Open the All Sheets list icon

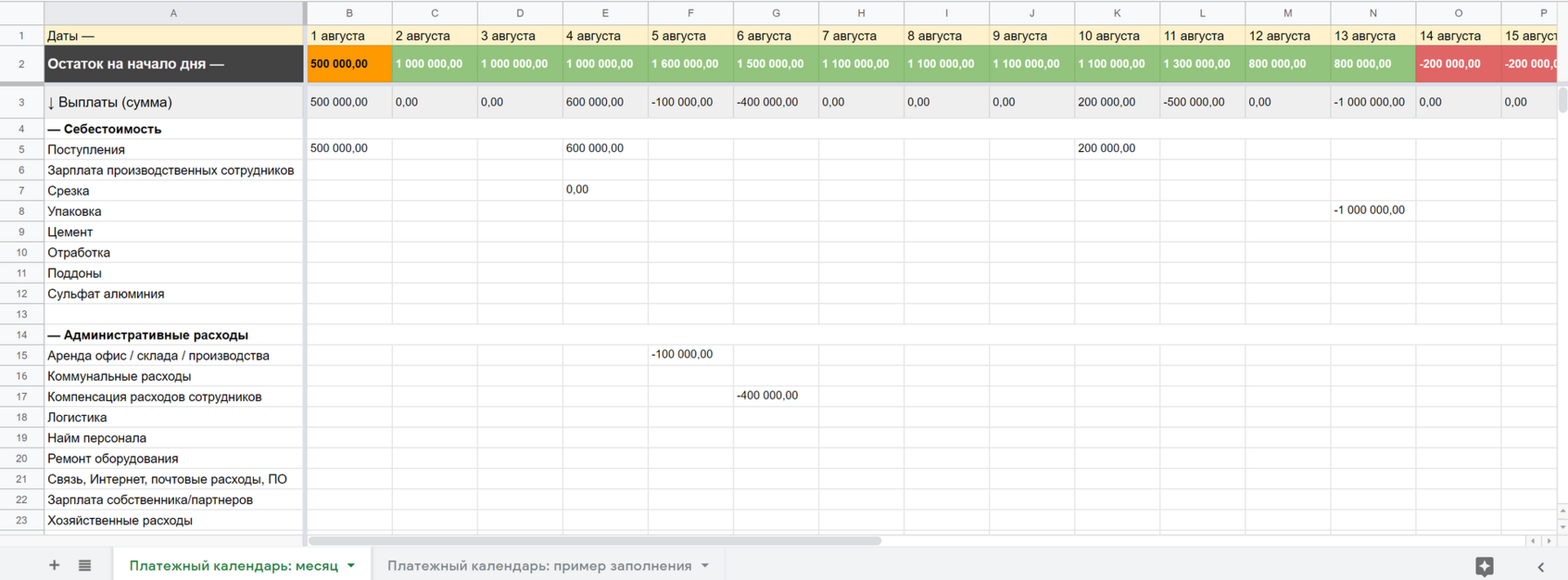[x=85, y=565]
